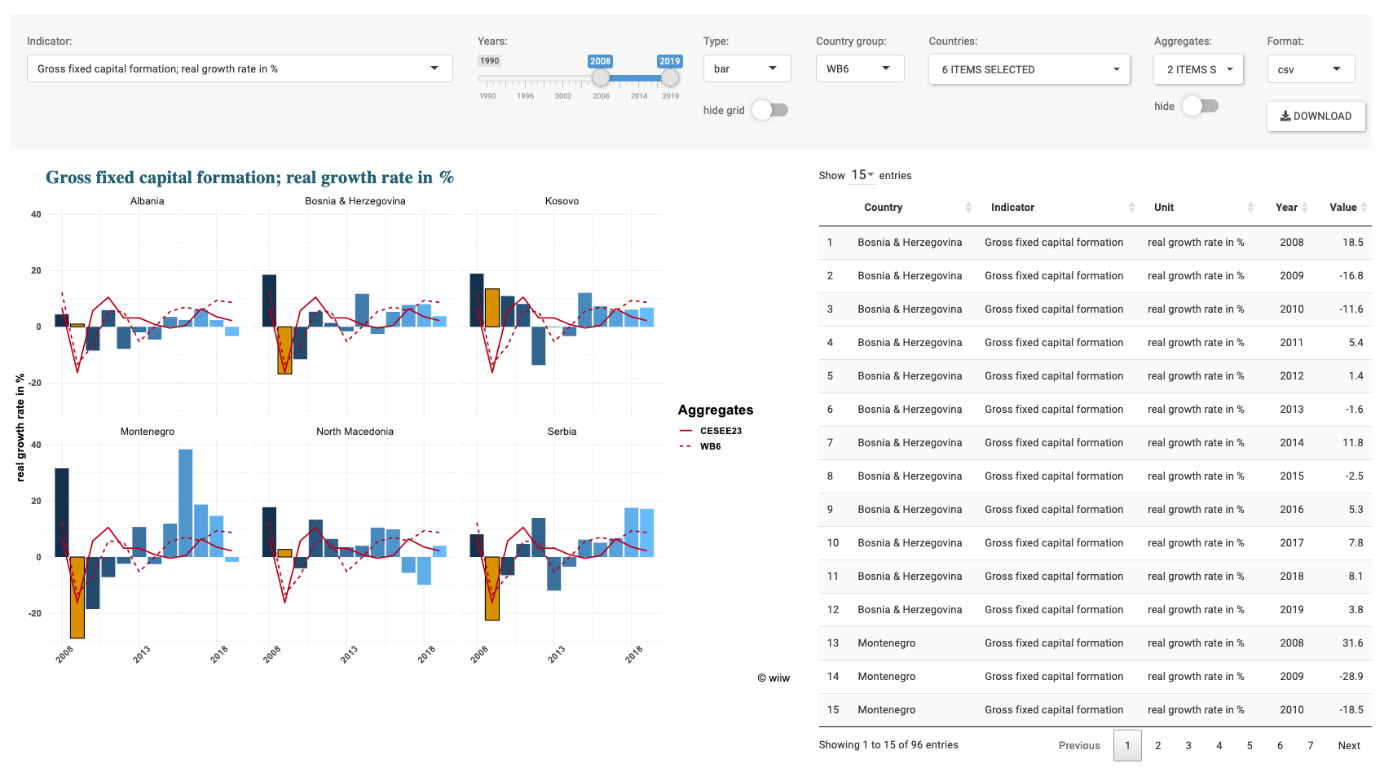
Task: Sort table by Country column arrows
Action: click(968, 207)
